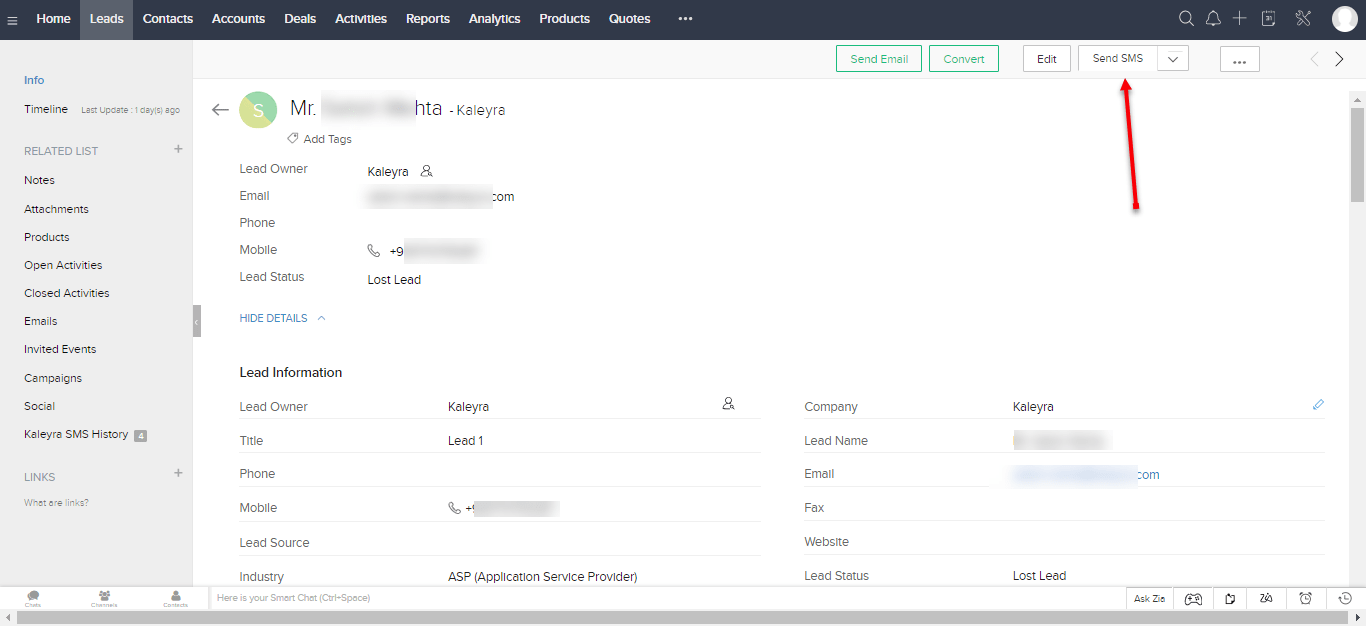
Task: Open the global search icon
Action: pyautogui.click(x=1186, y=18)
